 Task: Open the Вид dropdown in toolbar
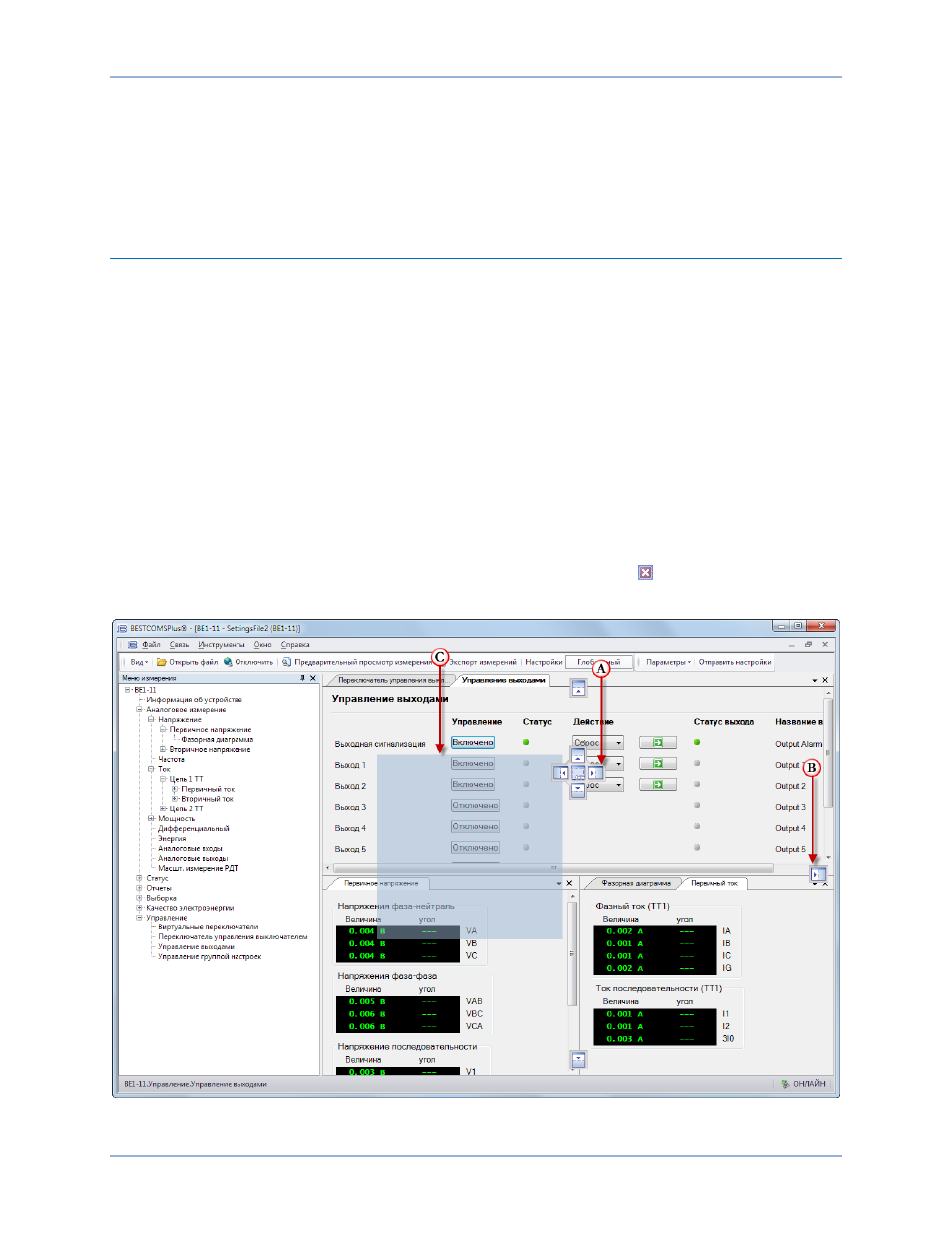138,662
